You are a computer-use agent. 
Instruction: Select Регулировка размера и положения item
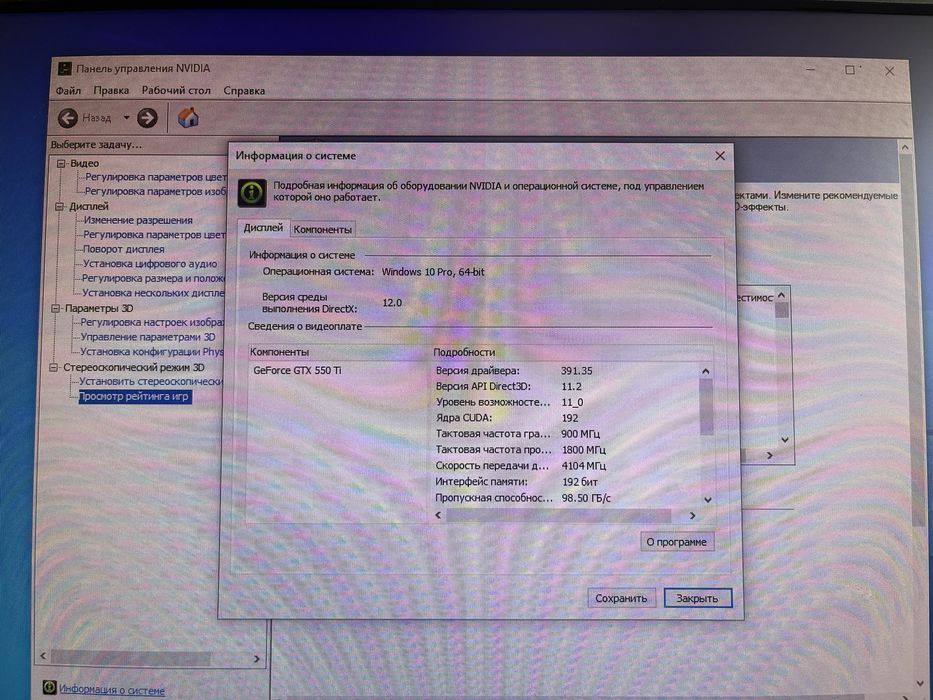[154, 278]
